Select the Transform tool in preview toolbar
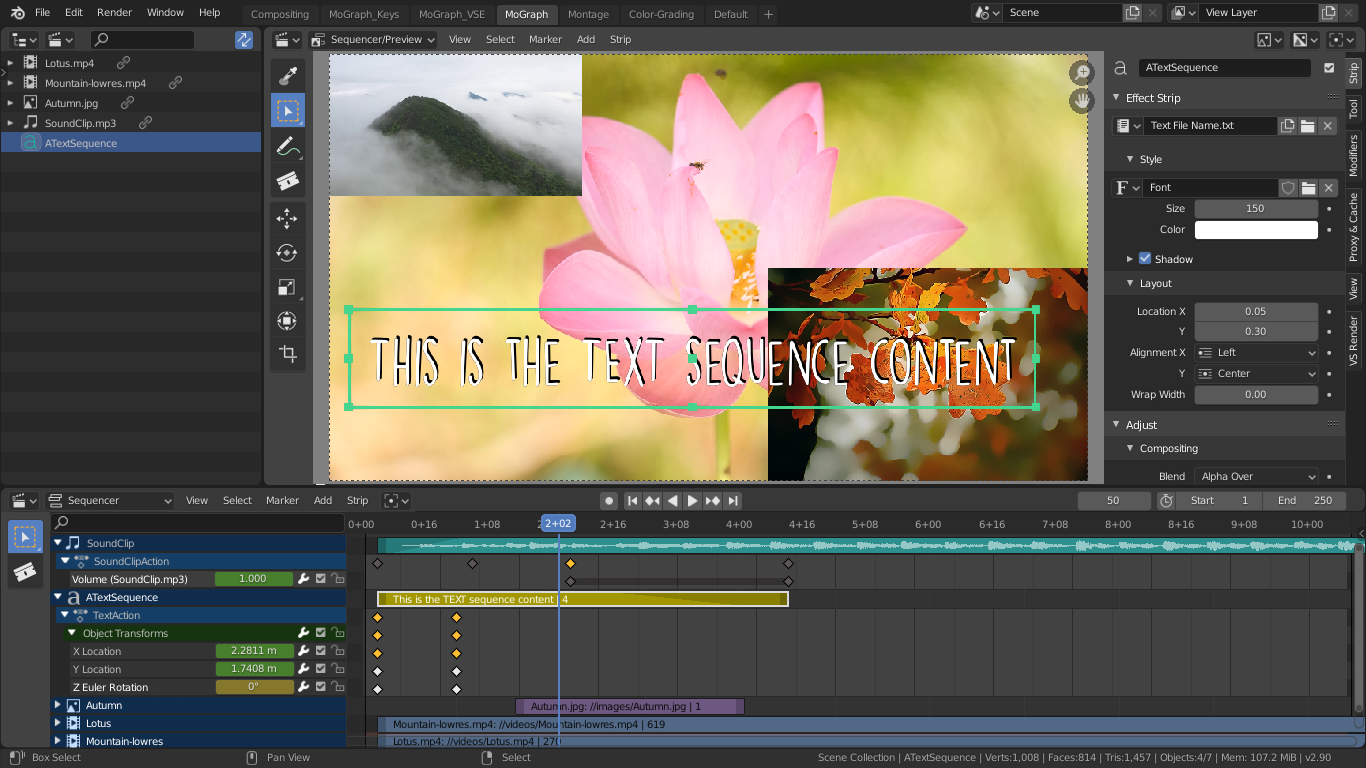The image size is (1366, 768). point(288,321)
